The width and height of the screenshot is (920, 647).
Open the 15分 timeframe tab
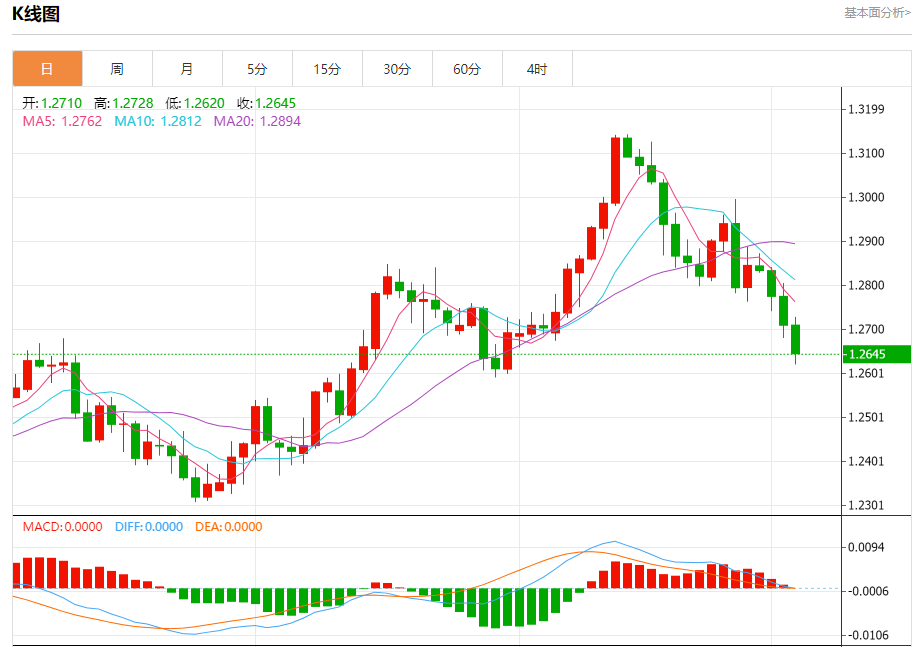[327, 69]
